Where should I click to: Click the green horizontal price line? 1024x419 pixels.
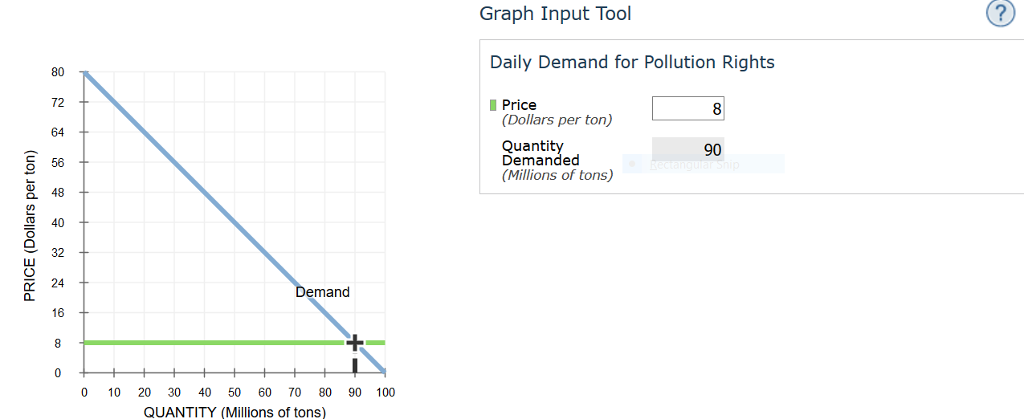pos(234,342)
